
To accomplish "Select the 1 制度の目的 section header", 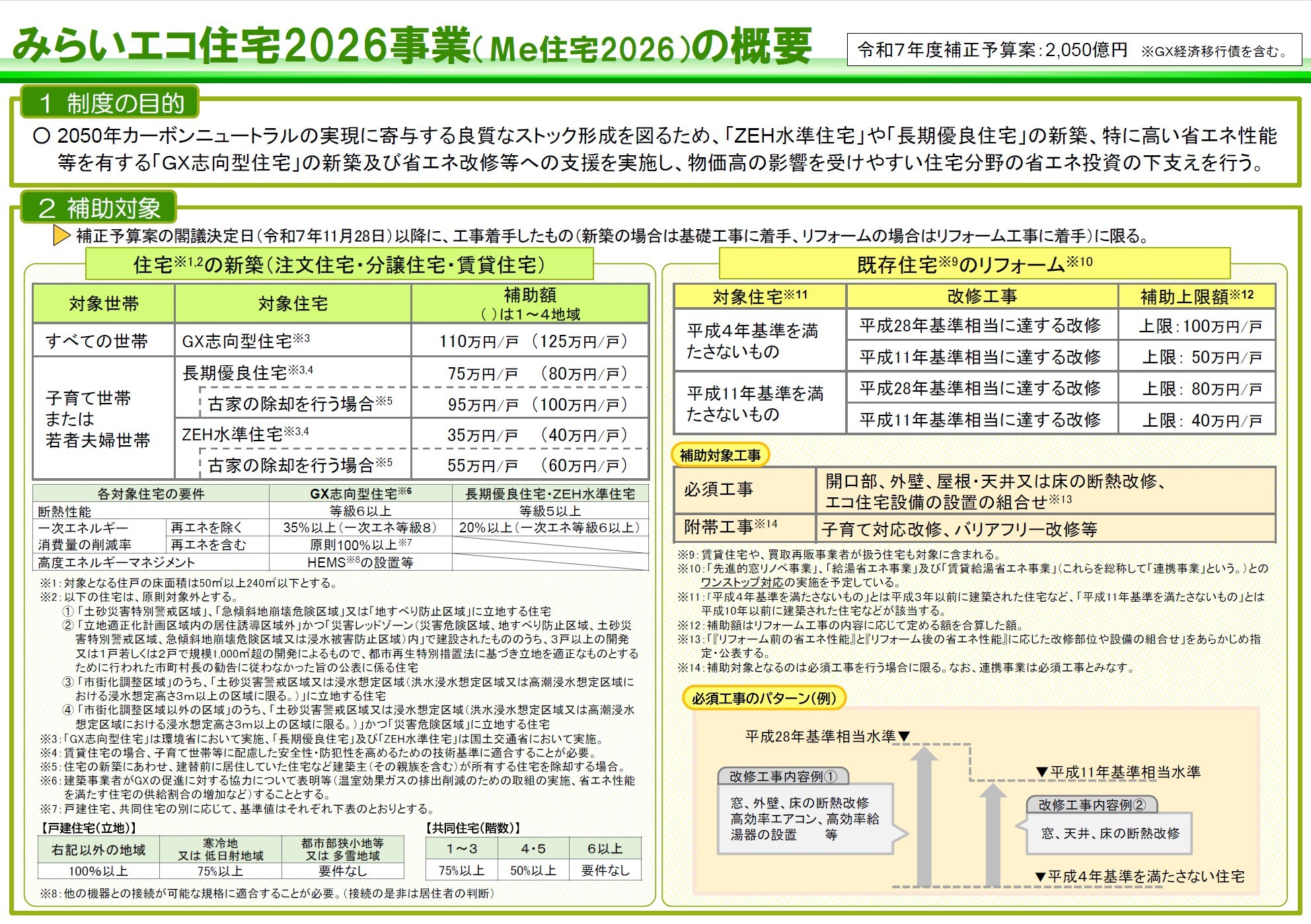I will click(110, 103).
